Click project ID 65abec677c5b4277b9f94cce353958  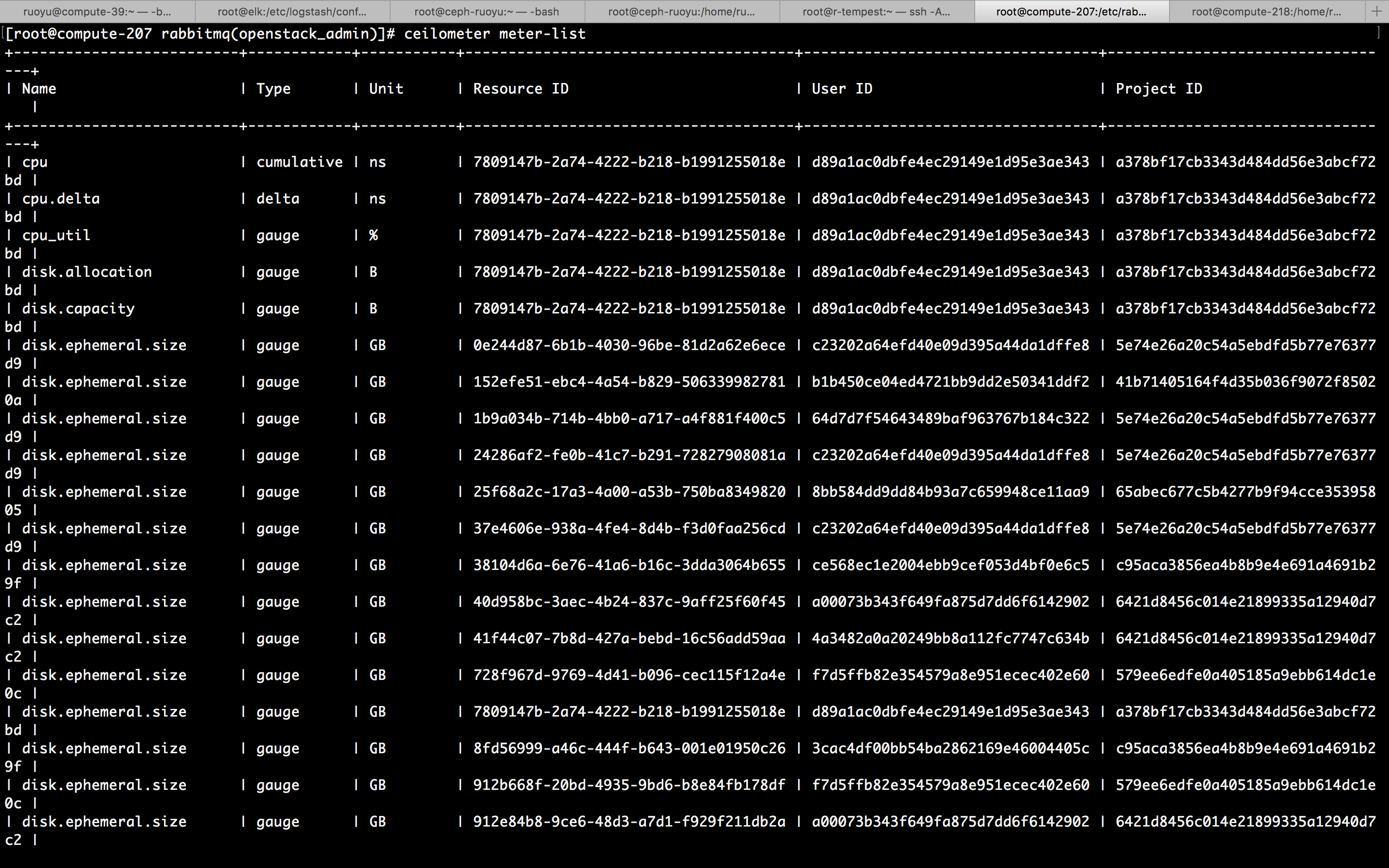tap(1245, 492)
